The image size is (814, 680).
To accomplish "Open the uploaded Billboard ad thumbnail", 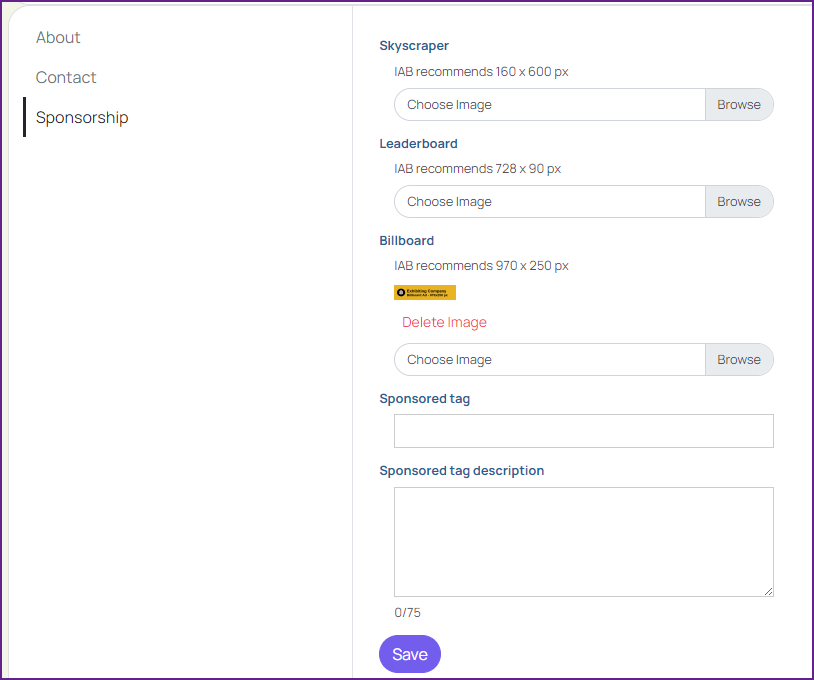I will (x=425, y=292).
